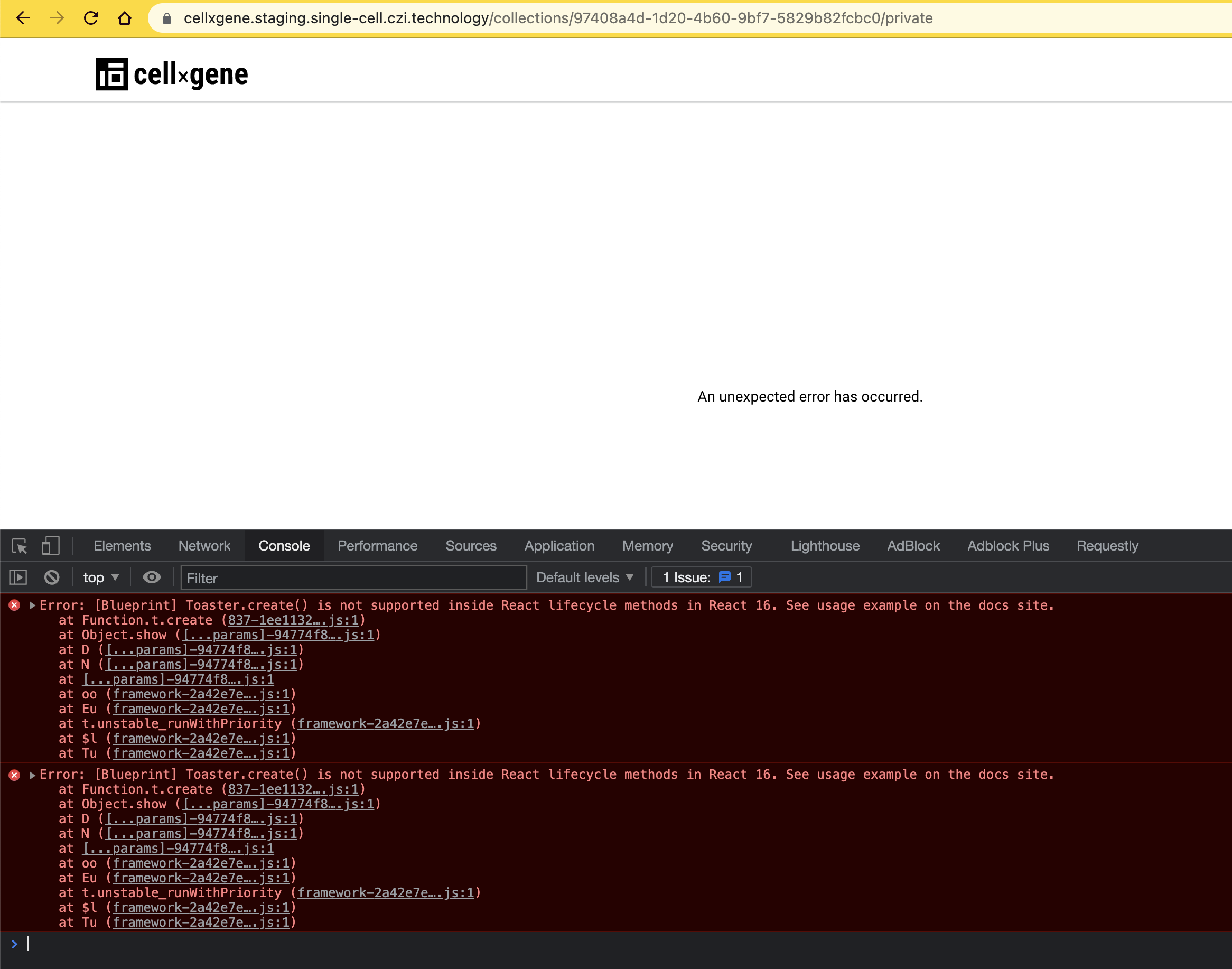View the 1 Issue notification
1232x969 pixels.
coord(701,577)
